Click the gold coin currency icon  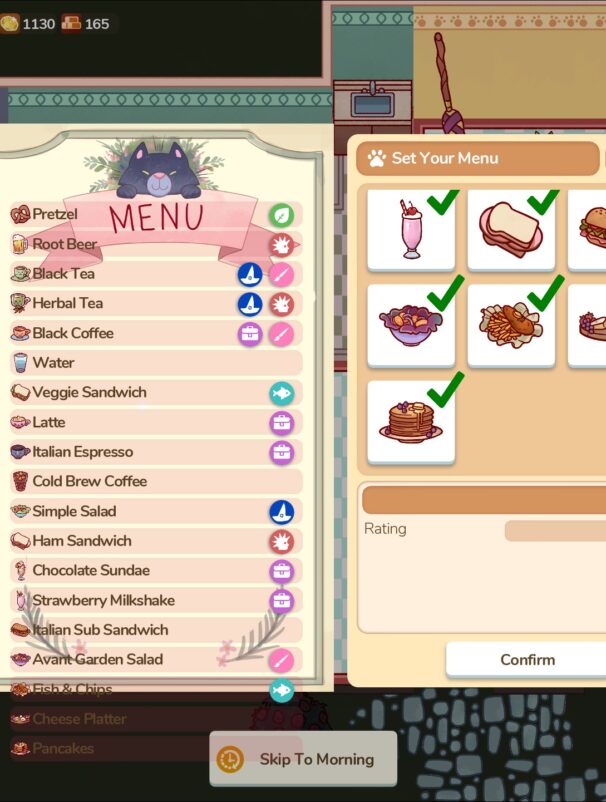click(x=9, y=24)
